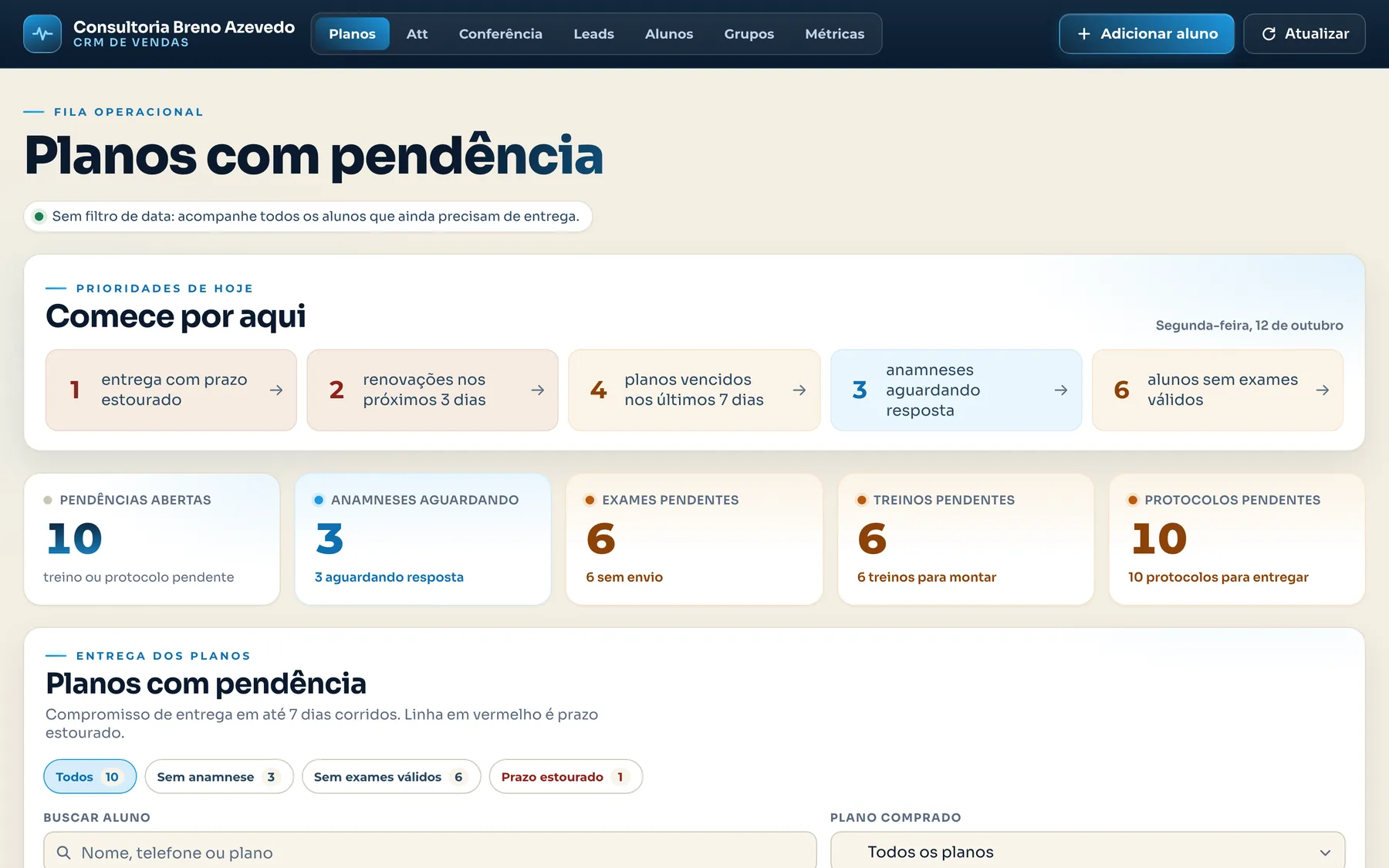
Task: Open planos vencidos nos últimos 7 dias card
Action: click(x=694, y=390)
